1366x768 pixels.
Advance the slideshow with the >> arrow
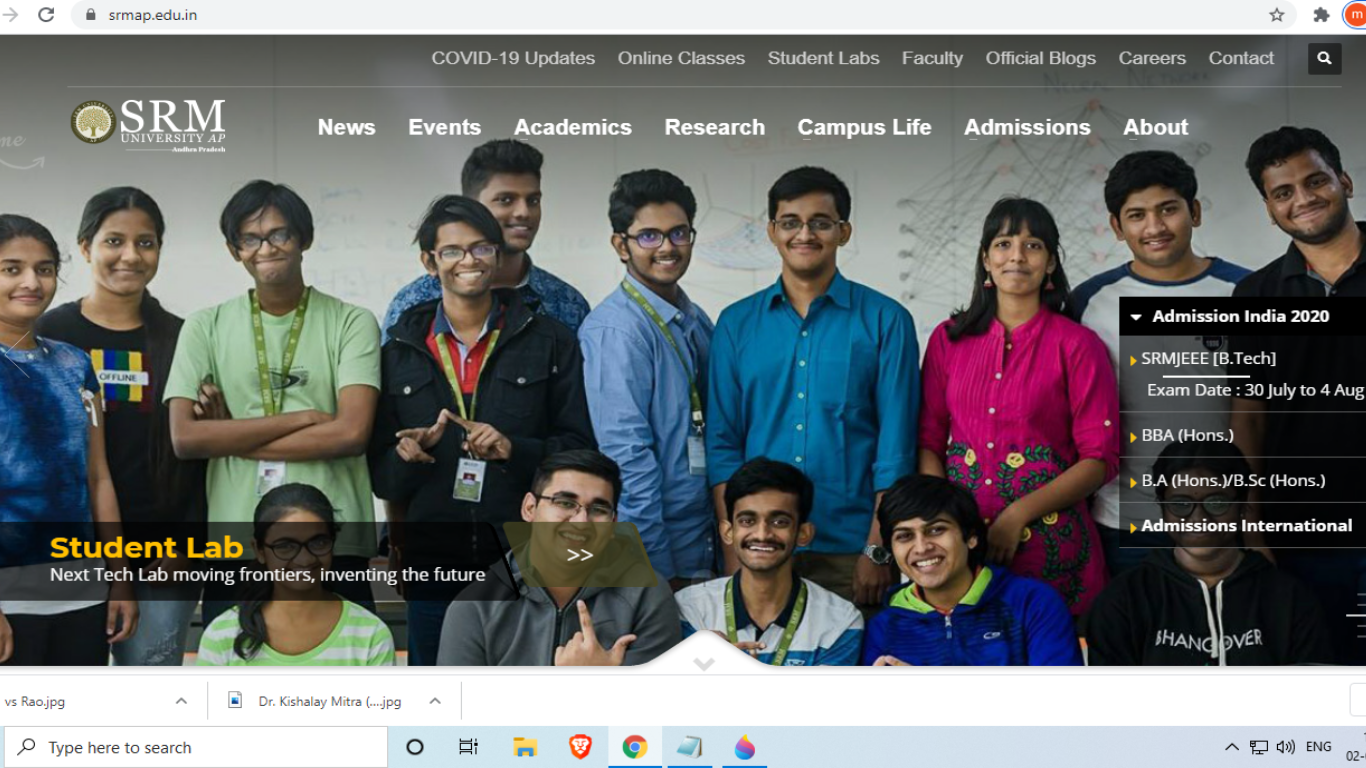click(x=578, y=556)
